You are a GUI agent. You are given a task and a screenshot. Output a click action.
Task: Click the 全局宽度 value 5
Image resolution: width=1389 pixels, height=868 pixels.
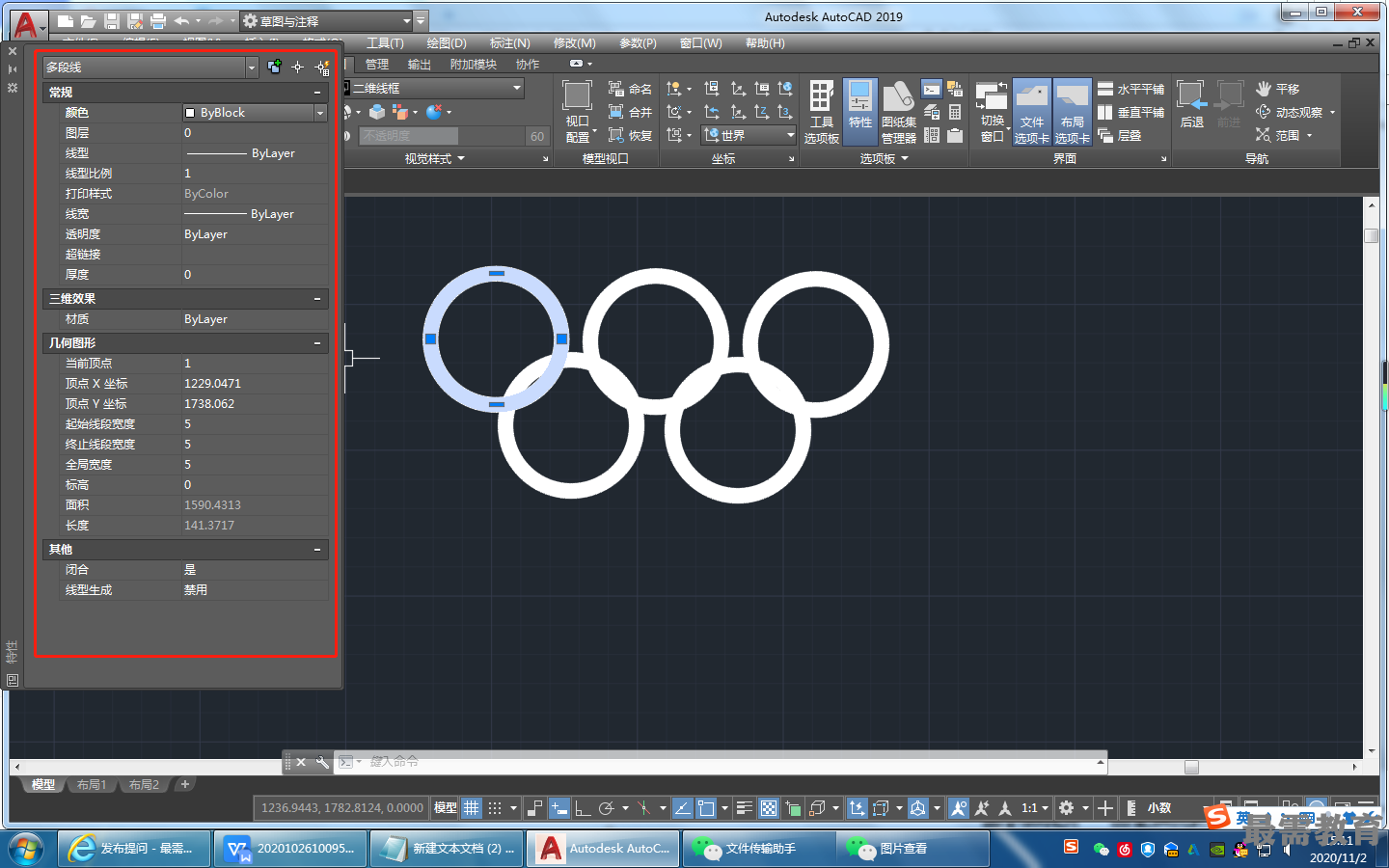255,465
